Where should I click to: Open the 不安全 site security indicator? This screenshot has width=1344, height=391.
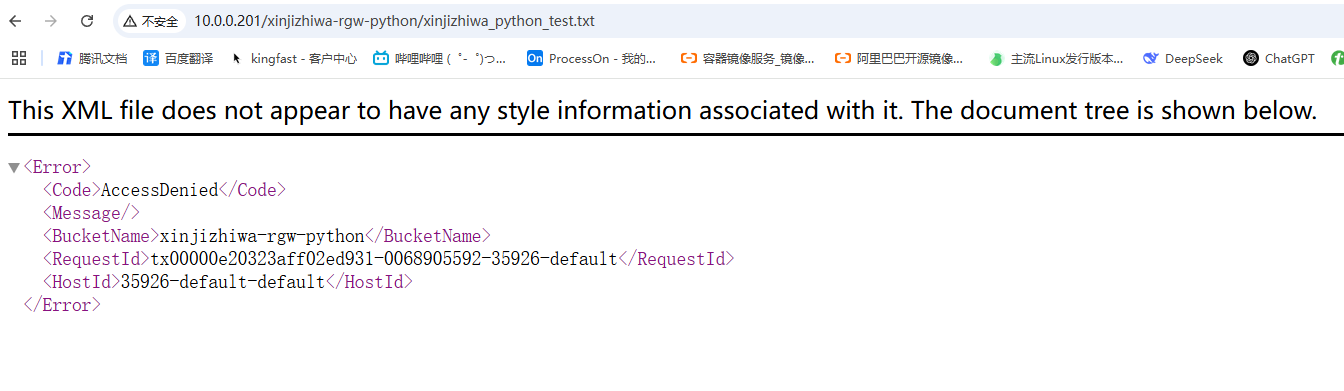pyautogui.click(x=151, y=21)
